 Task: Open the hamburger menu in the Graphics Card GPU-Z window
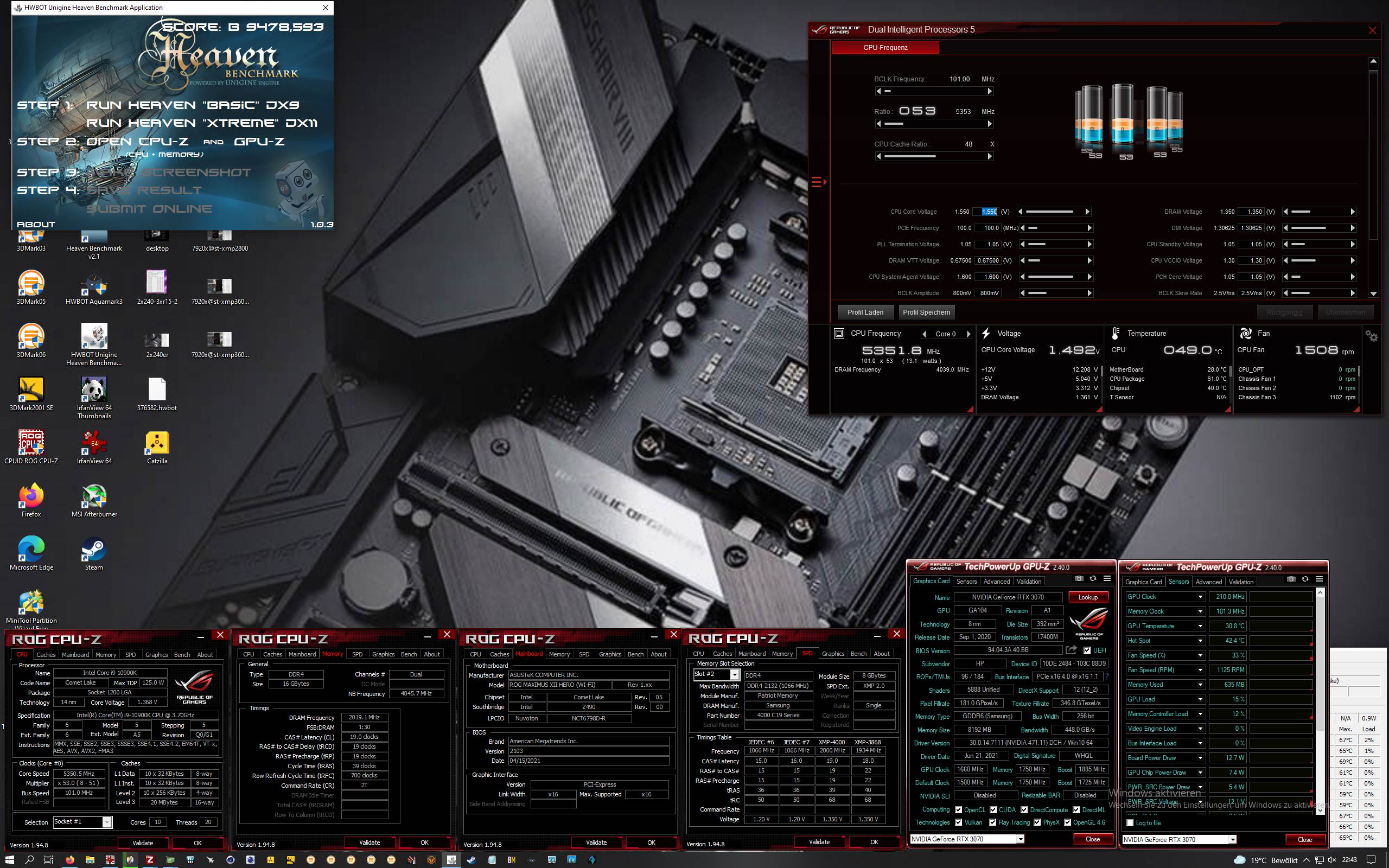click(1107, 579)
